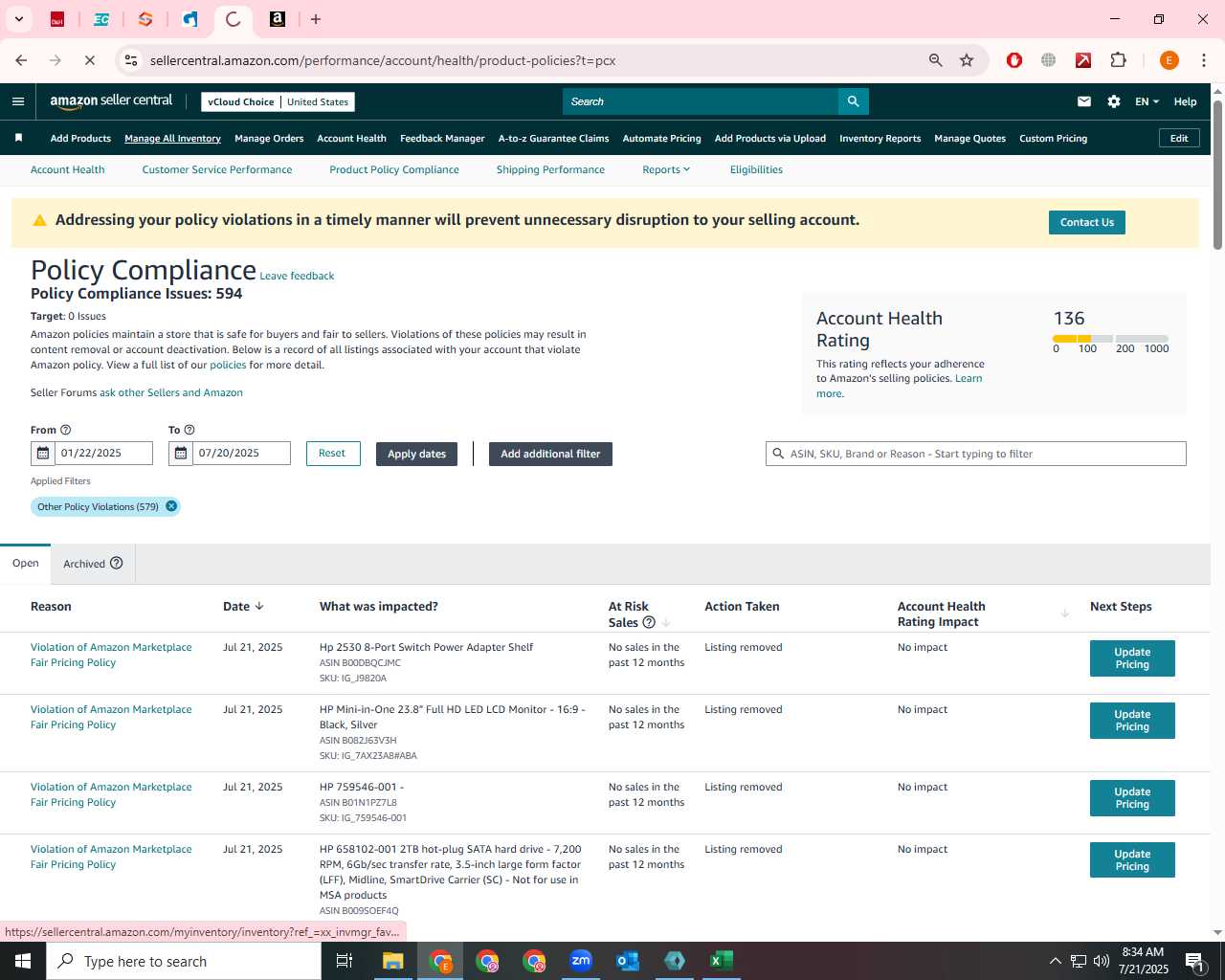The width and height of the screenshot is (1225, 980).
Task: Click the Amazon Seller Central logo
Action: click(x=111, y=101)
